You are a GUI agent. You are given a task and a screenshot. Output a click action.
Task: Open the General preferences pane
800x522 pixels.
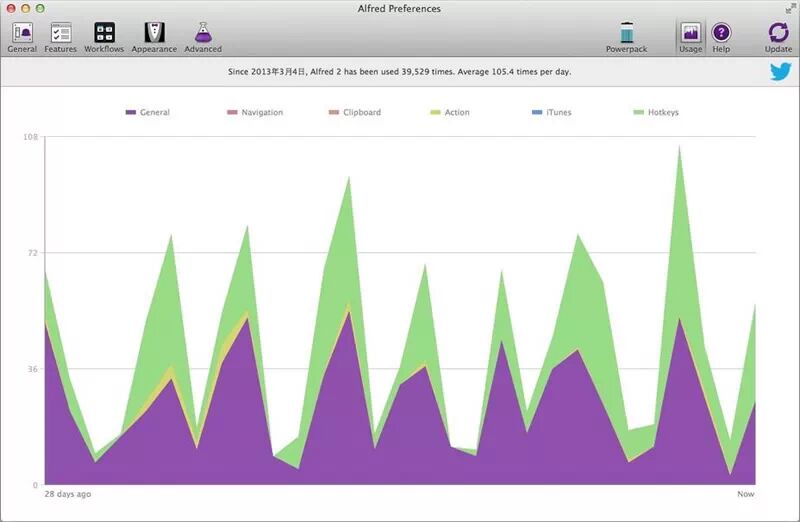(x=22, y=37)
